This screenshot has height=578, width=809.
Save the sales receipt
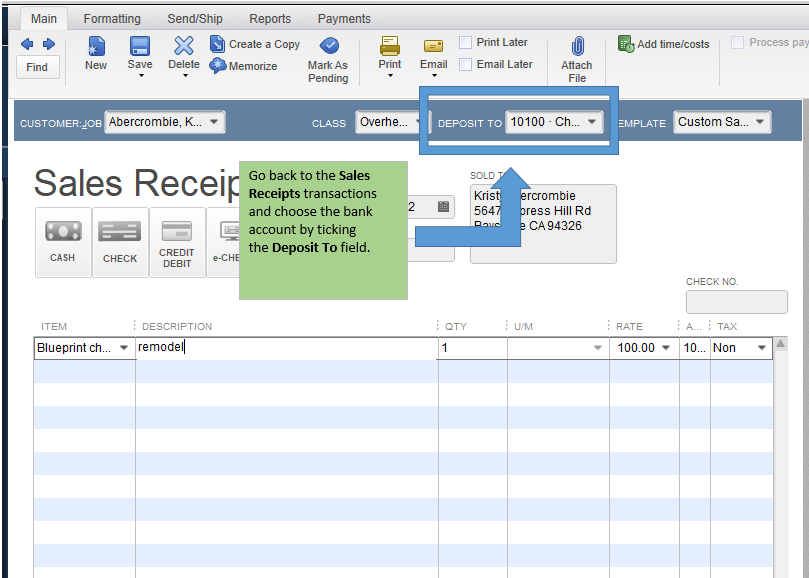pos(140,53)
